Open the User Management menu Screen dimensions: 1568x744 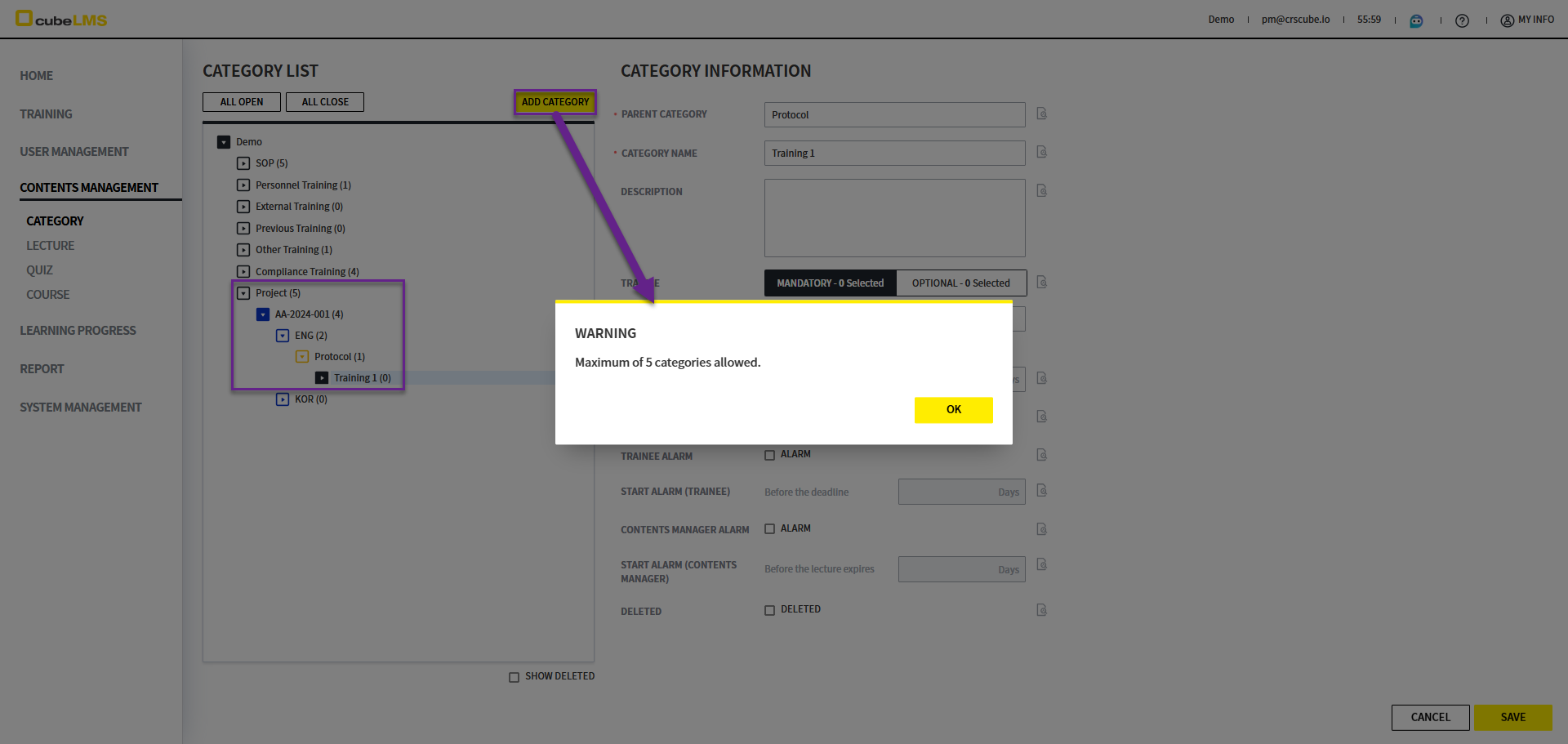[x=74, y=152]
